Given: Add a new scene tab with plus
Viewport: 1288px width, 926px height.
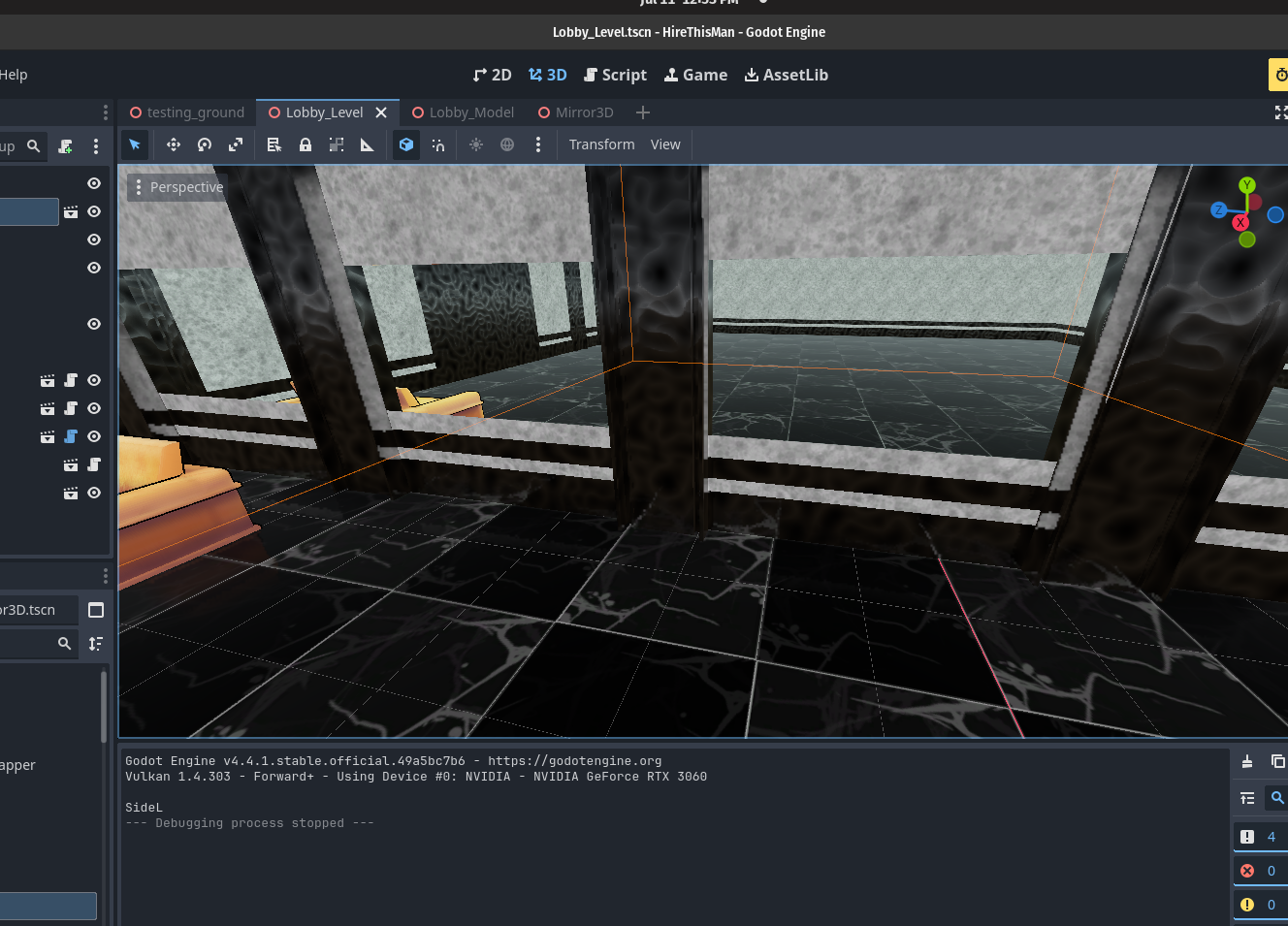Looking at the screenshot, I should [643, 112].
